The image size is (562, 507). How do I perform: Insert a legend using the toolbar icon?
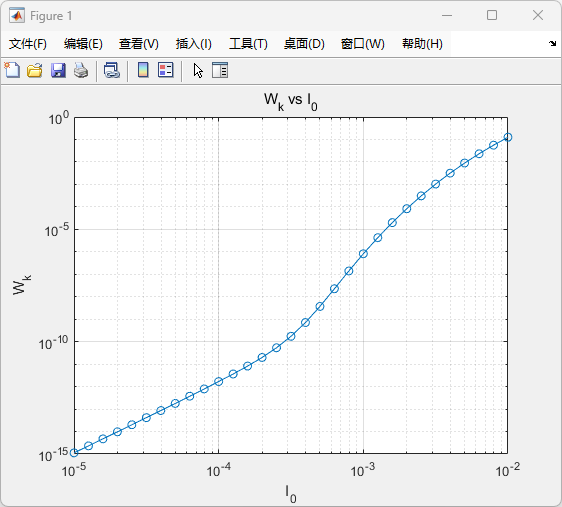pos(166,70)
